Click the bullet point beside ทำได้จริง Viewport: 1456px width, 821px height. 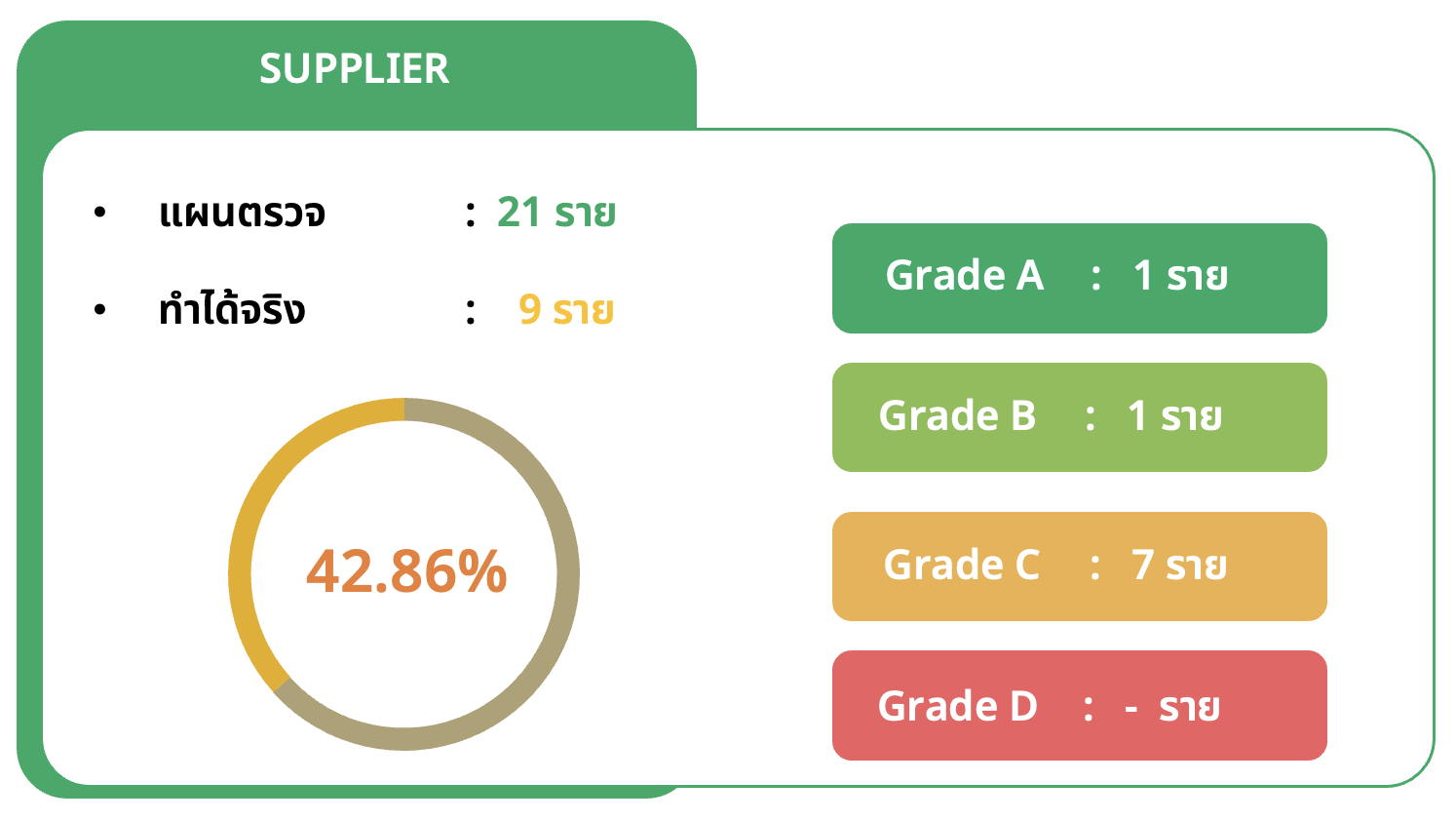coord(99,309)
